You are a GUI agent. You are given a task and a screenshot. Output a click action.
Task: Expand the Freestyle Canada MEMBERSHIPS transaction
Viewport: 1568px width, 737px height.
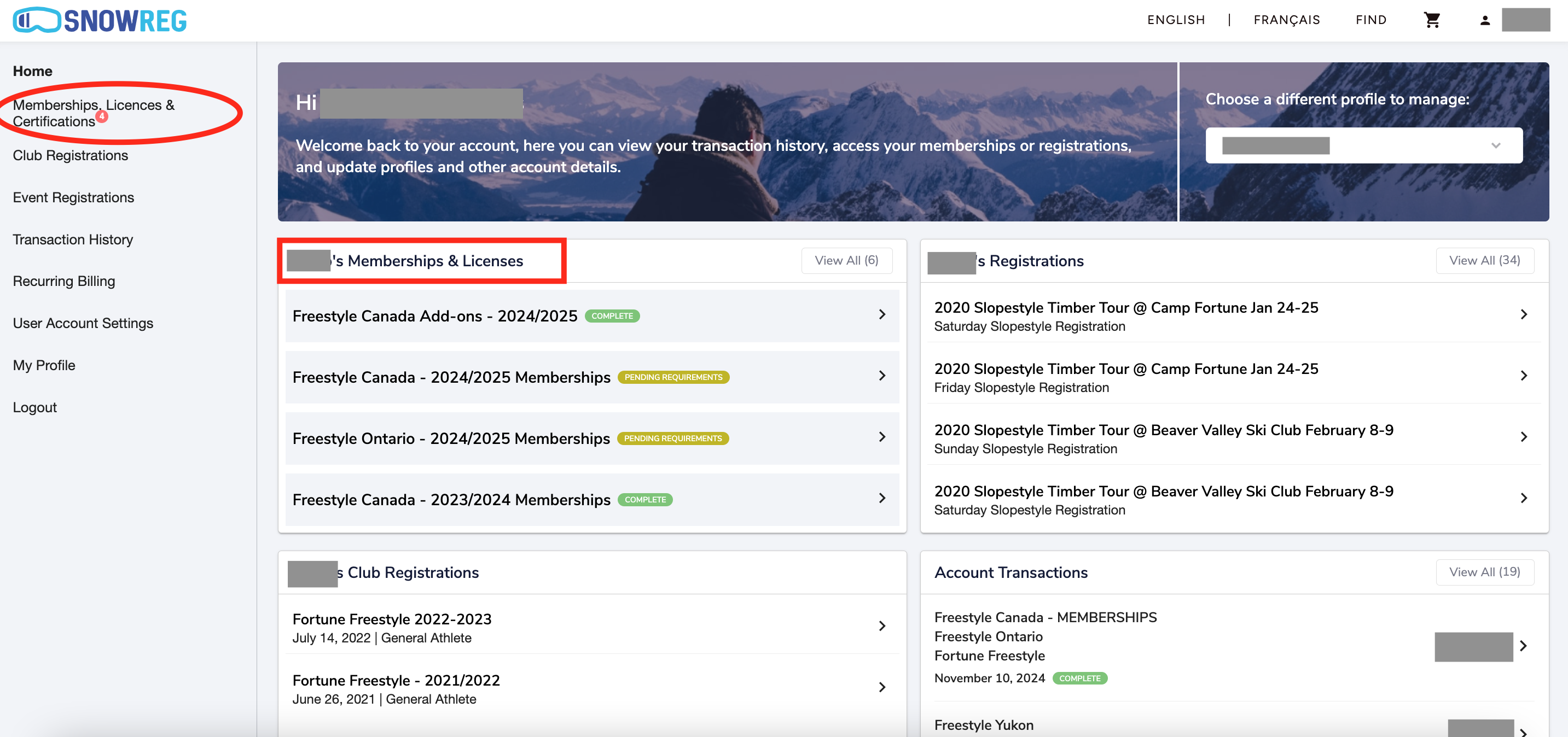coord(1524,646)
